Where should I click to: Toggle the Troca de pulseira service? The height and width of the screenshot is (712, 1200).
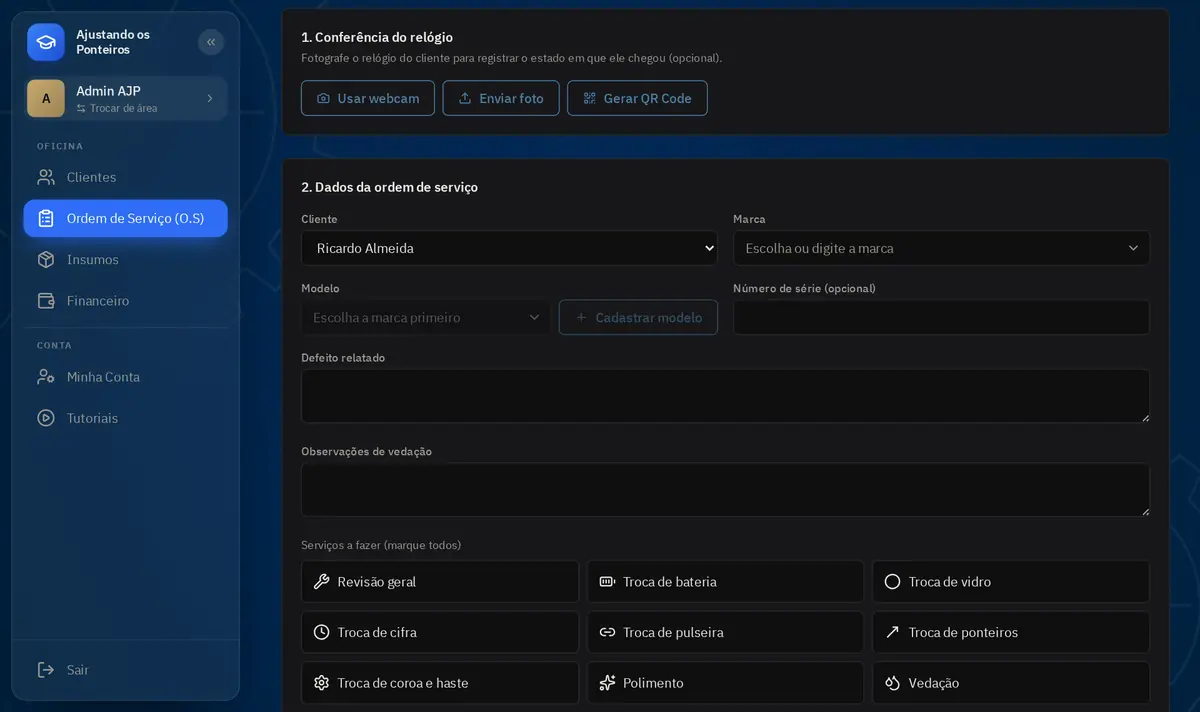point(725,632)
